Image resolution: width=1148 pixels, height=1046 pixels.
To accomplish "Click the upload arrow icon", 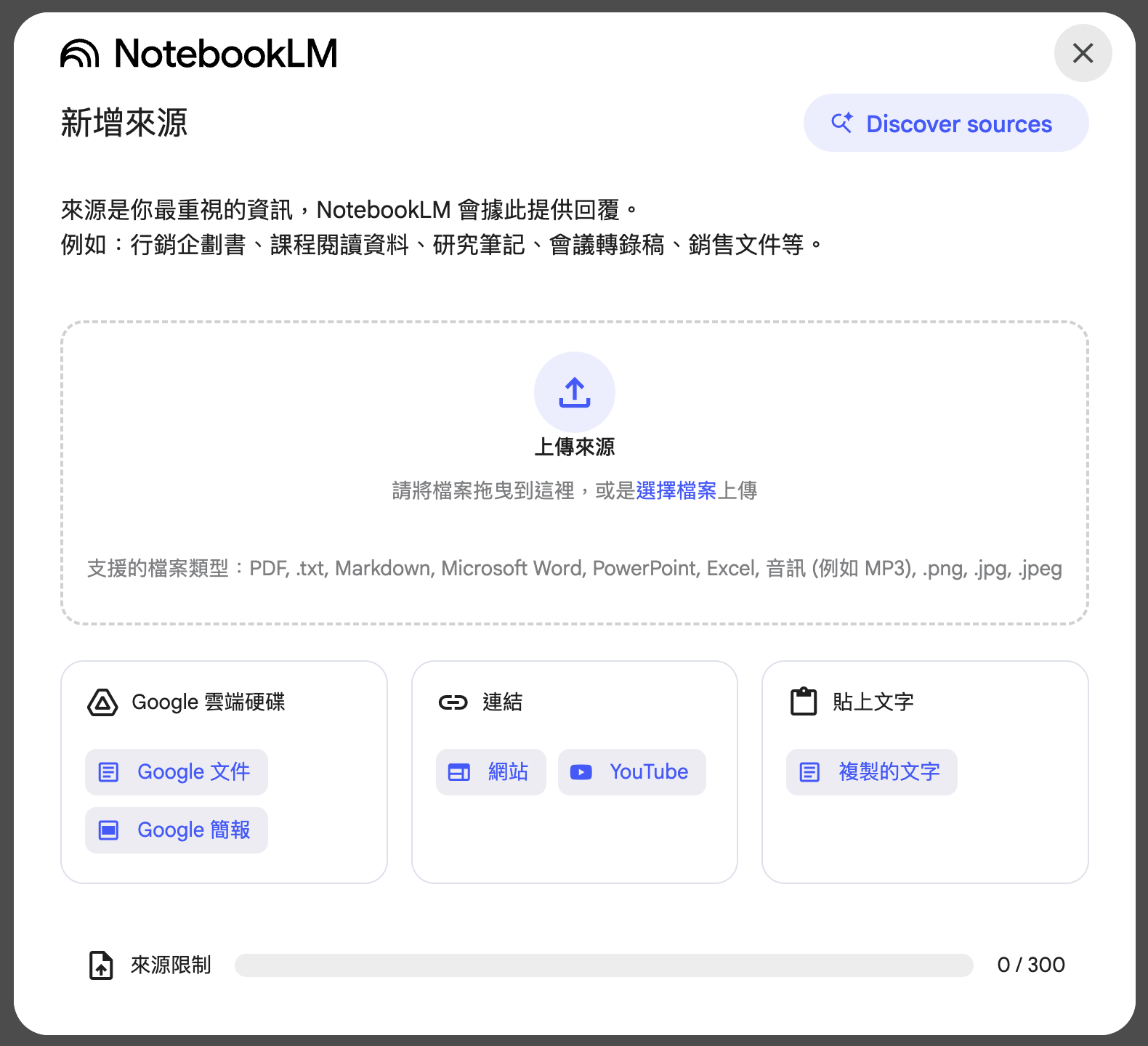I will 574,392.
